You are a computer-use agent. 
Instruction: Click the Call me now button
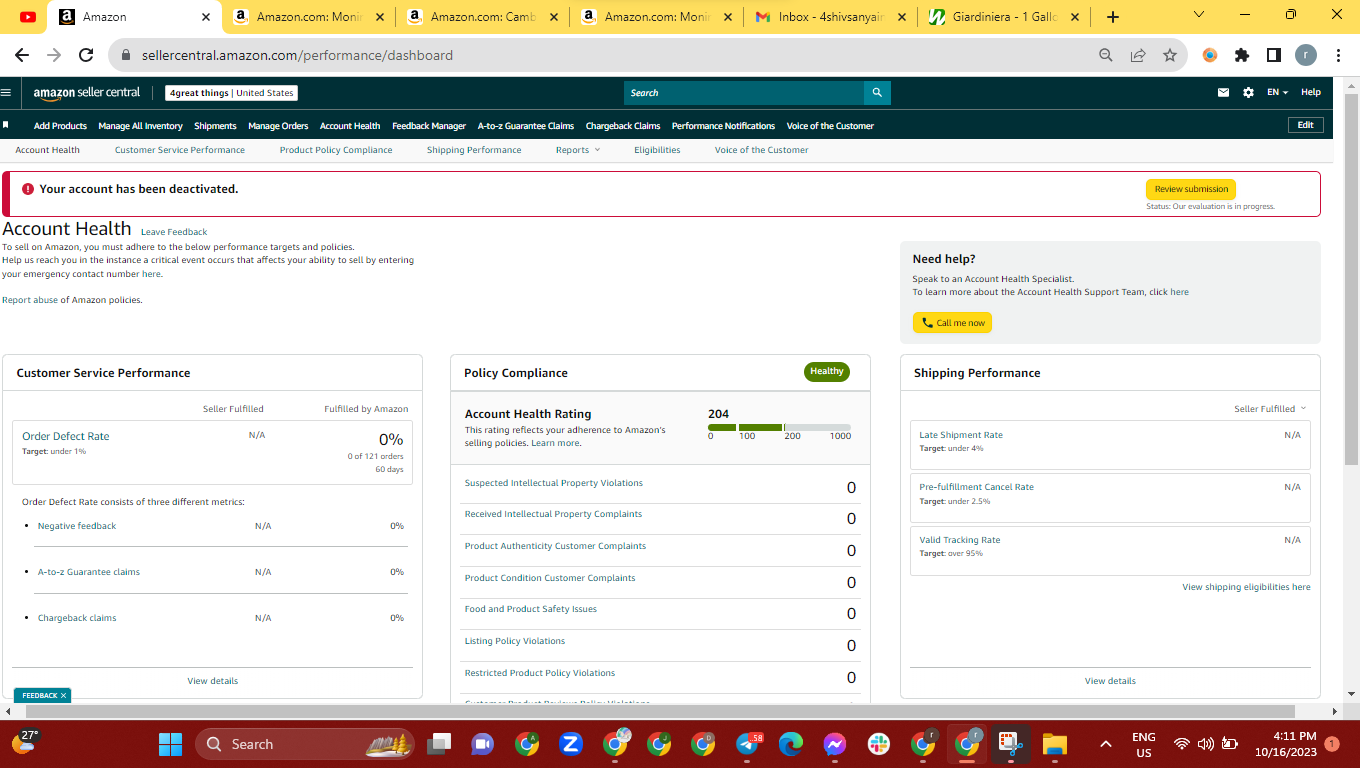952,323
